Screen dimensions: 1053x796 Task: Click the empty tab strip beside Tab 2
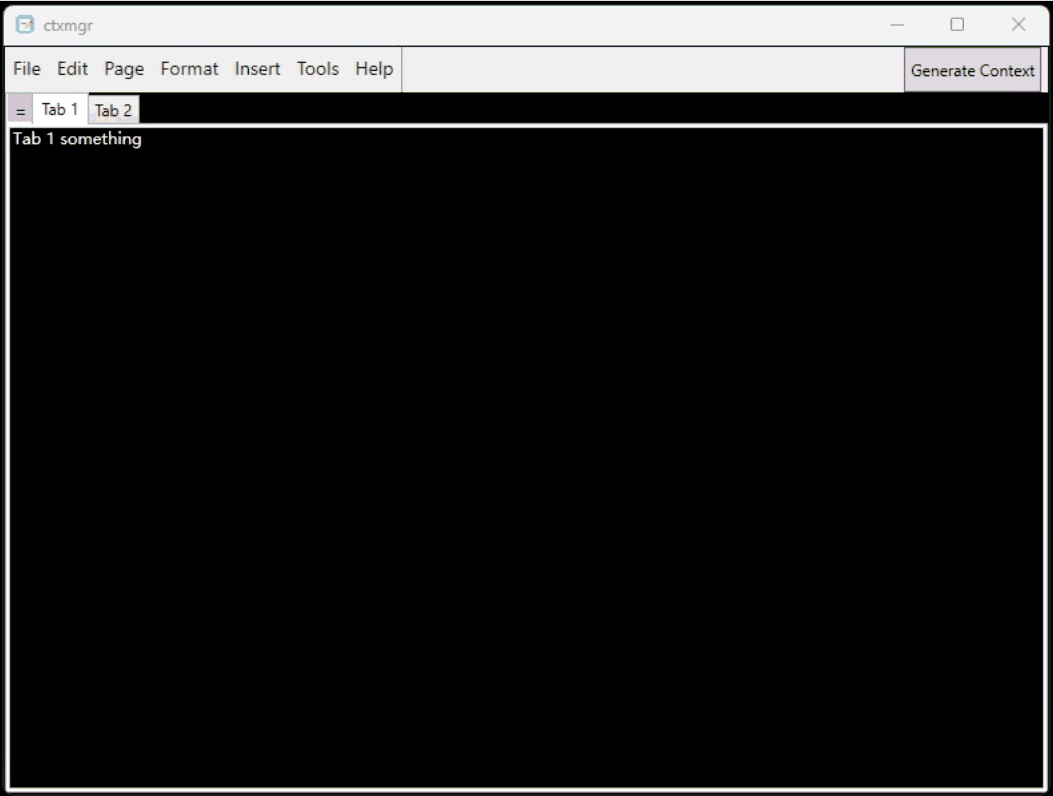click(590, 109)
